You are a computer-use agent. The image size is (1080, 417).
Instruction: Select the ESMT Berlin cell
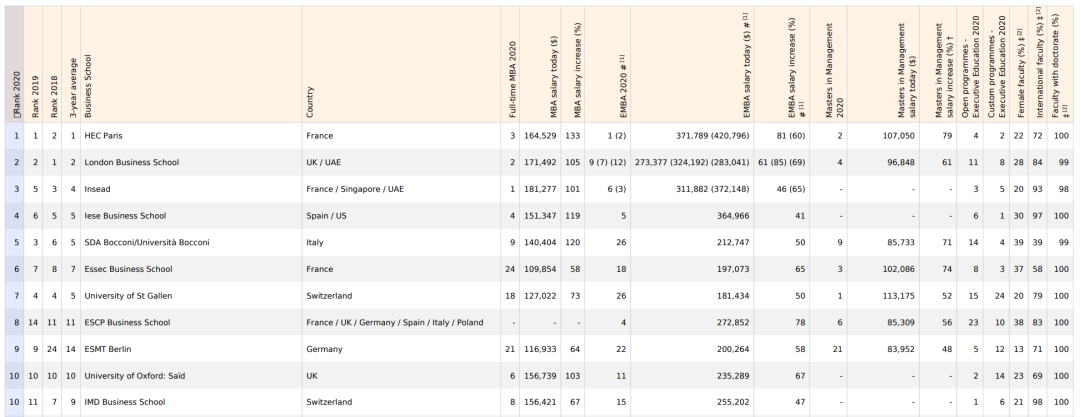click(191, 349)
